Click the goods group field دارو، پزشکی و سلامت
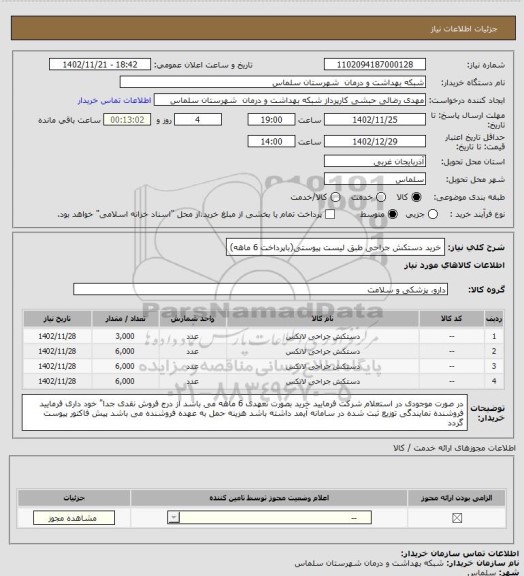 261,289
